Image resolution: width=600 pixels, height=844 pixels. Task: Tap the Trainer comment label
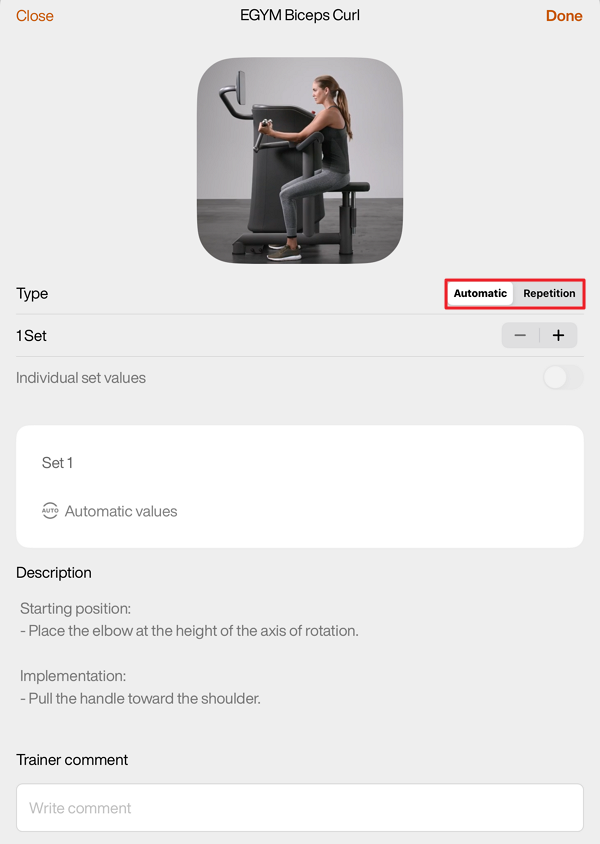[72, 760]
